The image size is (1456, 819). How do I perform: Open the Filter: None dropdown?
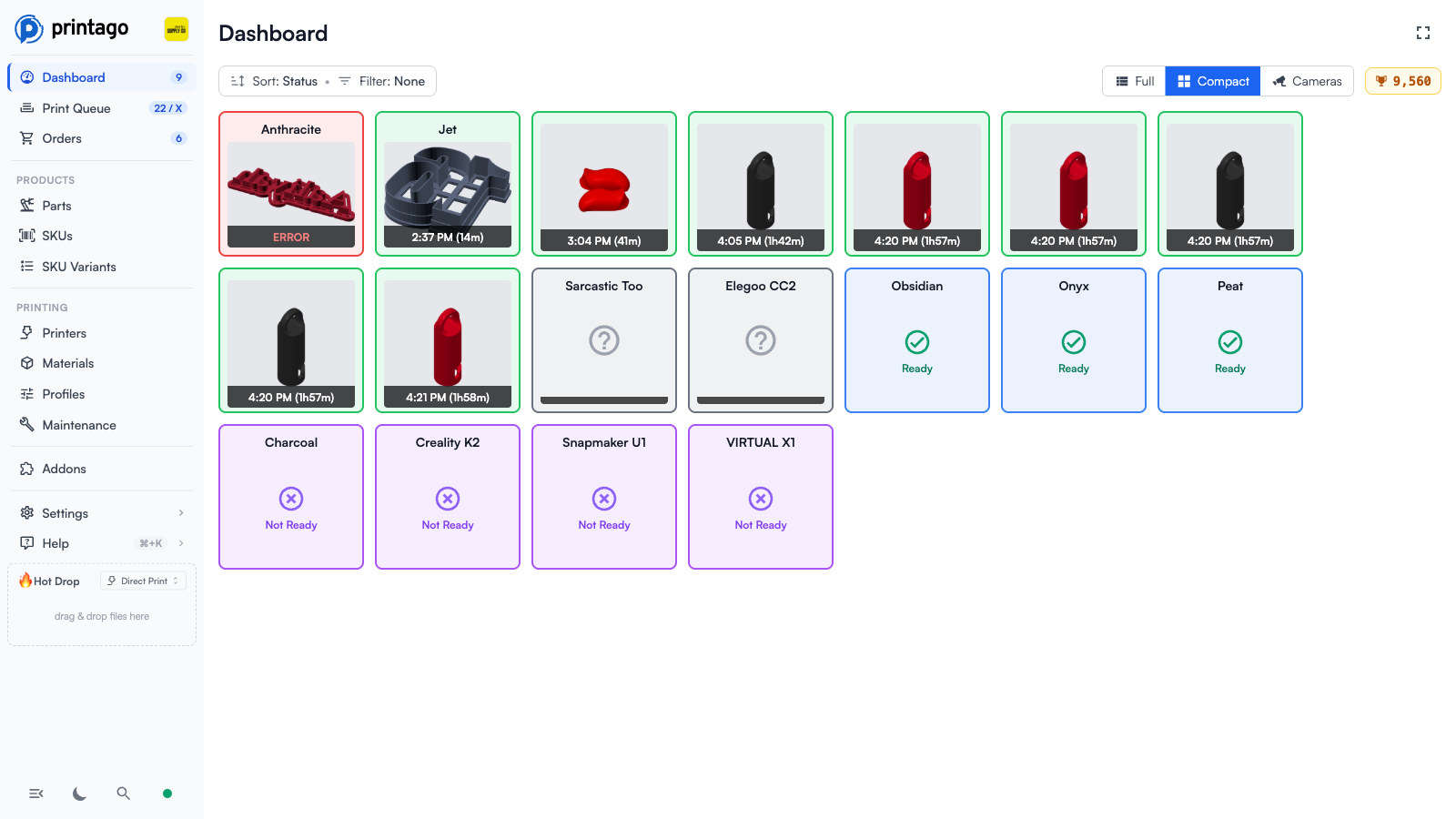(x=382, y=81)
